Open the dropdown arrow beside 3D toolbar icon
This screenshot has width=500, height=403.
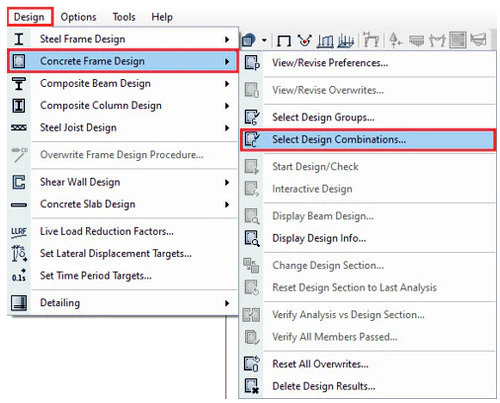tap(264, 40)
